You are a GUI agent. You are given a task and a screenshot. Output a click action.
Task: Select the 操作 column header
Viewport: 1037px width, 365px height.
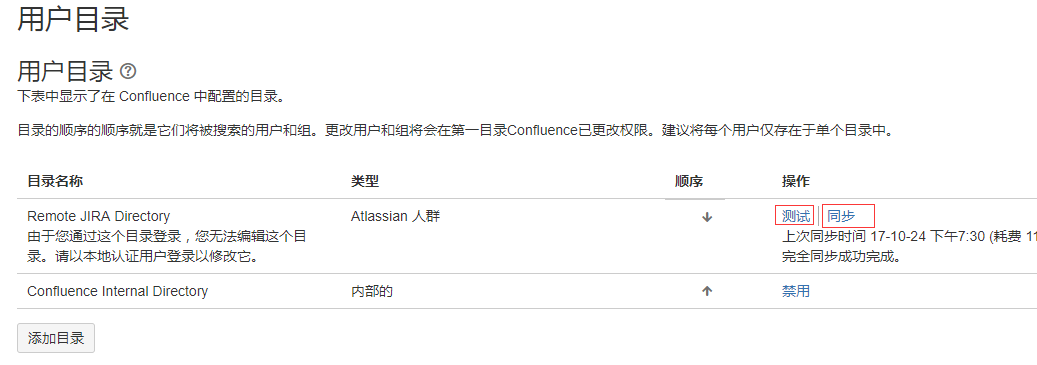coord(796,181)
